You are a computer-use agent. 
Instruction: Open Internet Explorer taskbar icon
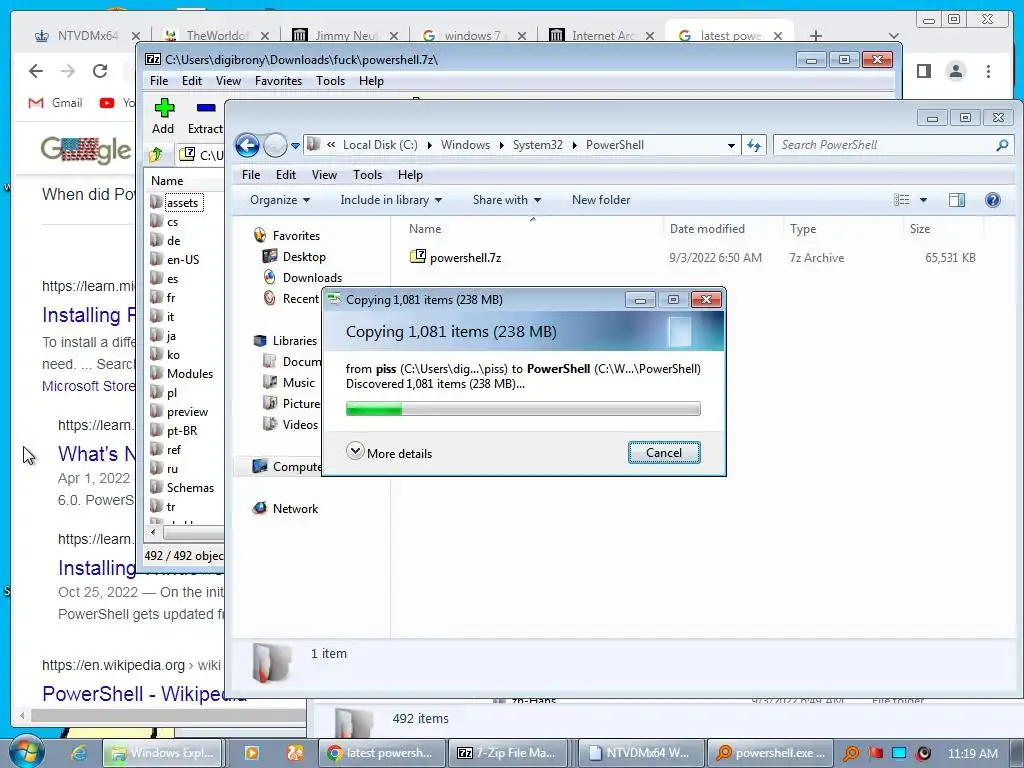tap(79, 753)
